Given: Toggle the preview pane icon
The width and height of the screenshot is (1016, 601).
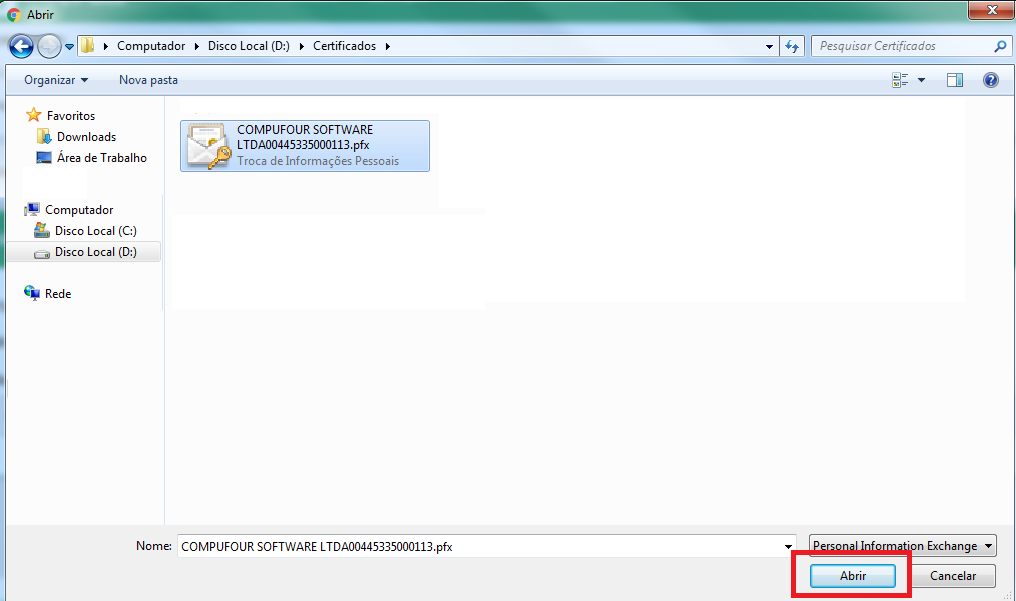Looking at the screenshot, I should pos(955,80).
